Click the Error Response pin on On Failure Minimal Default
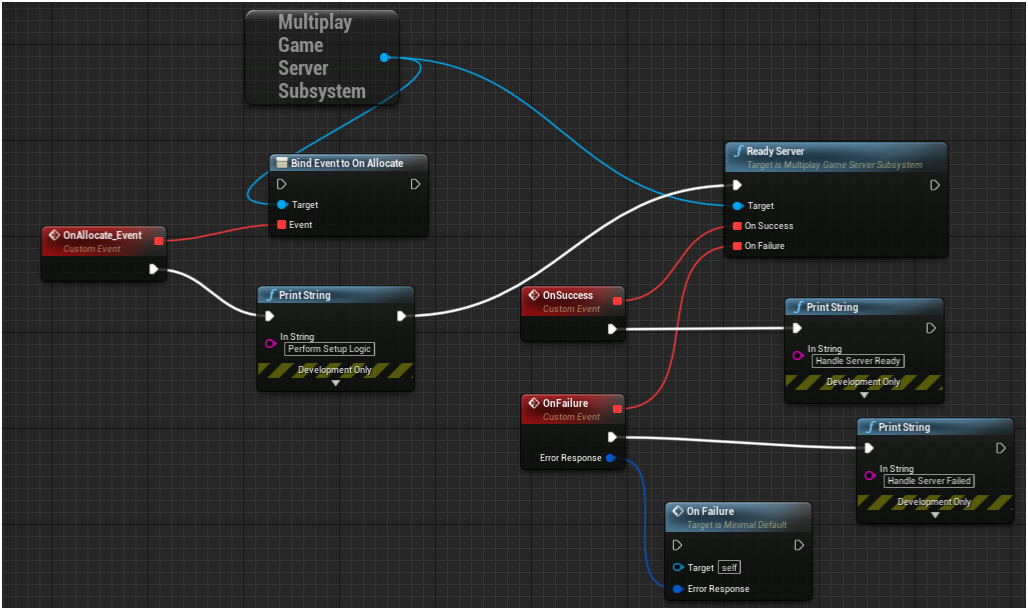 [678, 589]
